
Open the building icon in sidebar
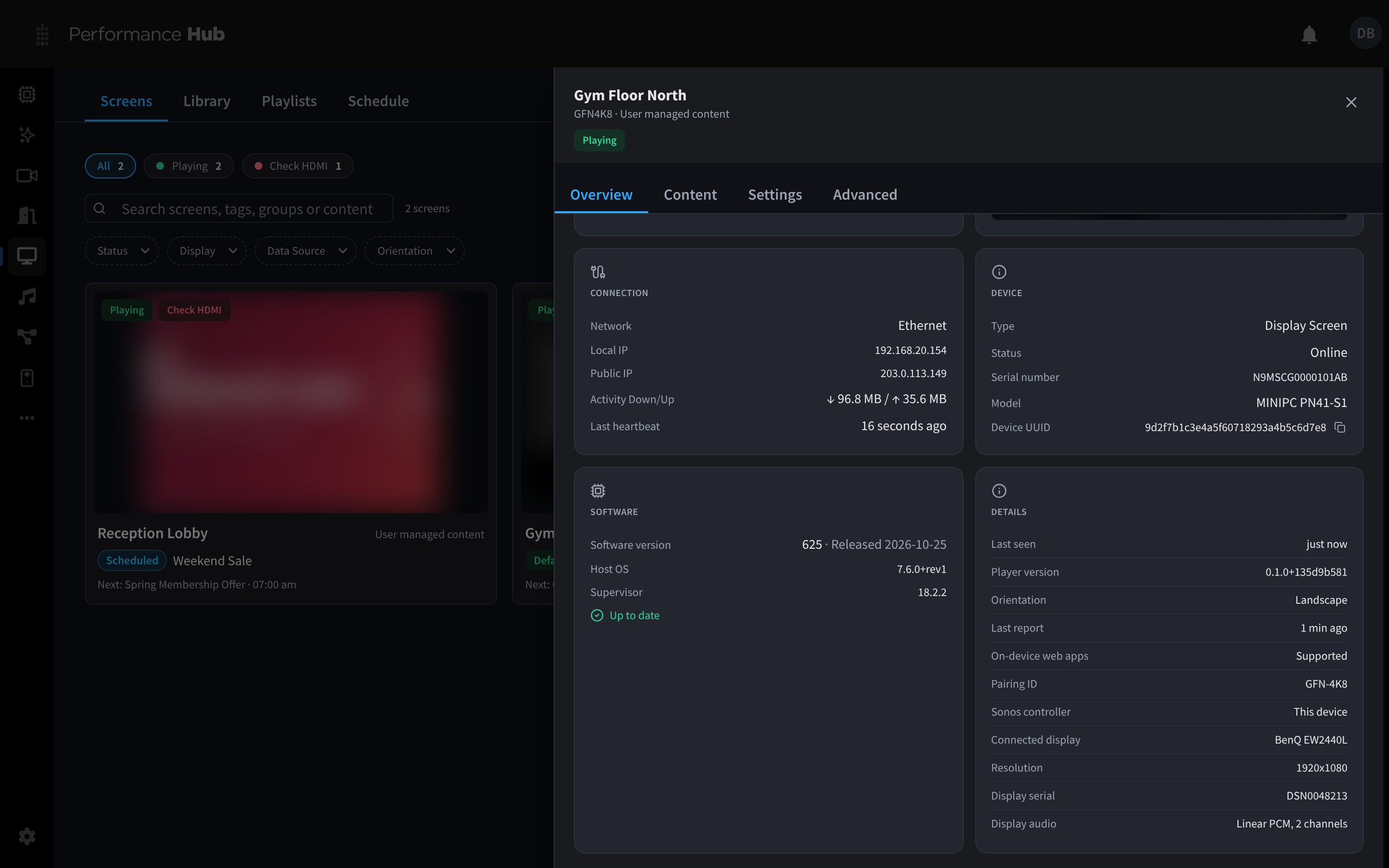click(x=27, y=216)
